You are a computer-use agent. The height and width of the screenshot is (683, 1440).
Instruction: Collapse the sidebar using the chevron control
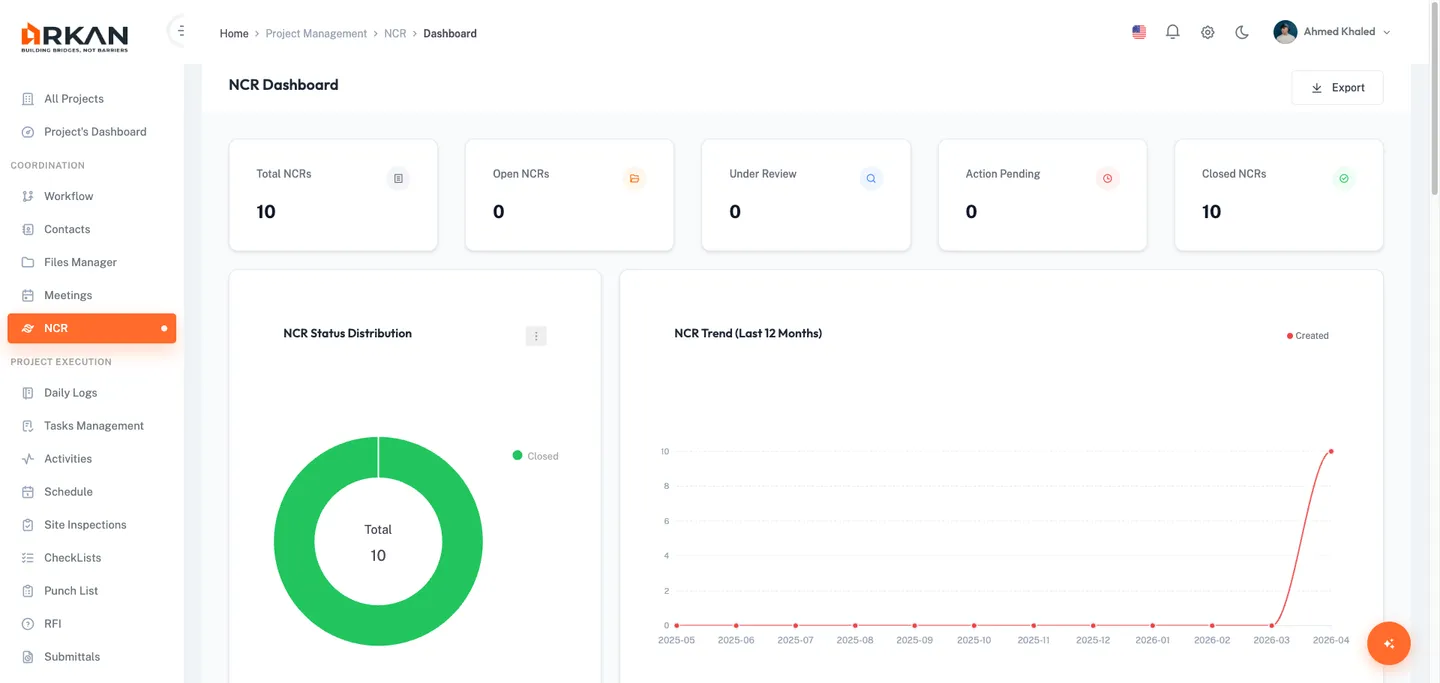pyautogui.click(x=180, y=30)
